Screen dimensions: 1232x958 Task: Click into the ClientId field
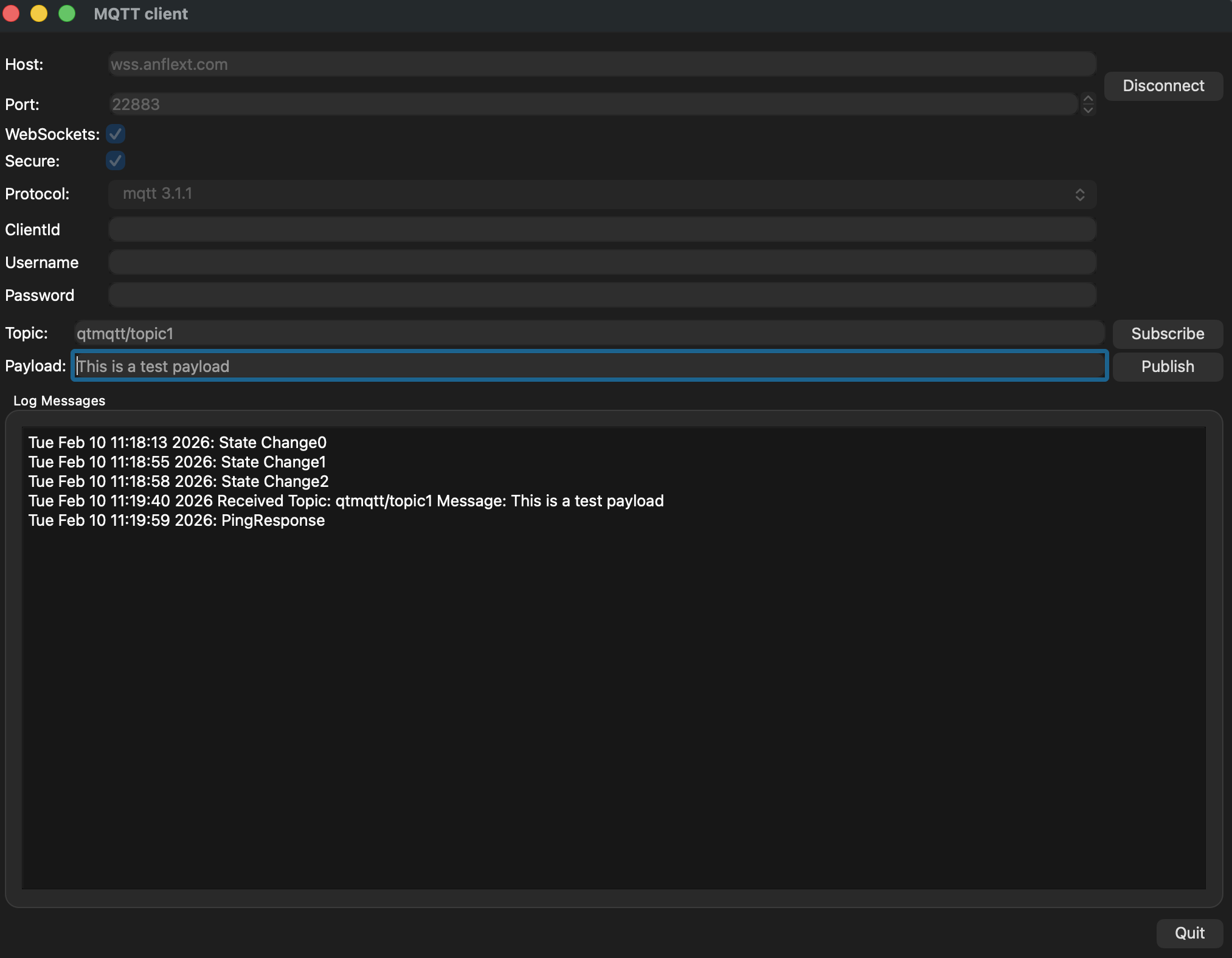(x=602, y=230)
